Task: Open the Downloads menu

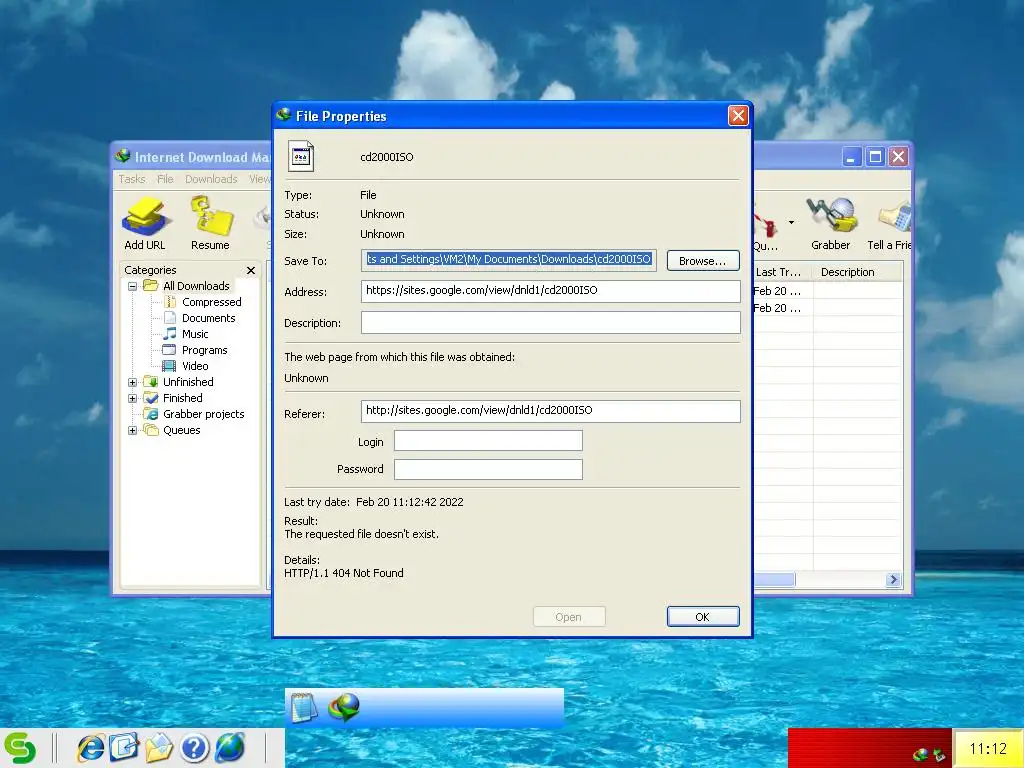Action: 211,179
